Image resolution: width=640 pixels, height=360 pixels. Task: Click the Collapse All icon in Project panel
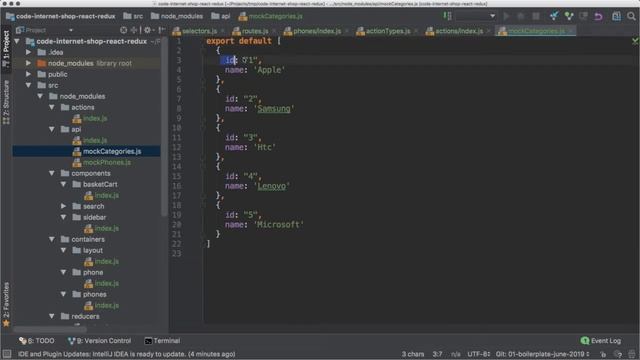point(134,30)
